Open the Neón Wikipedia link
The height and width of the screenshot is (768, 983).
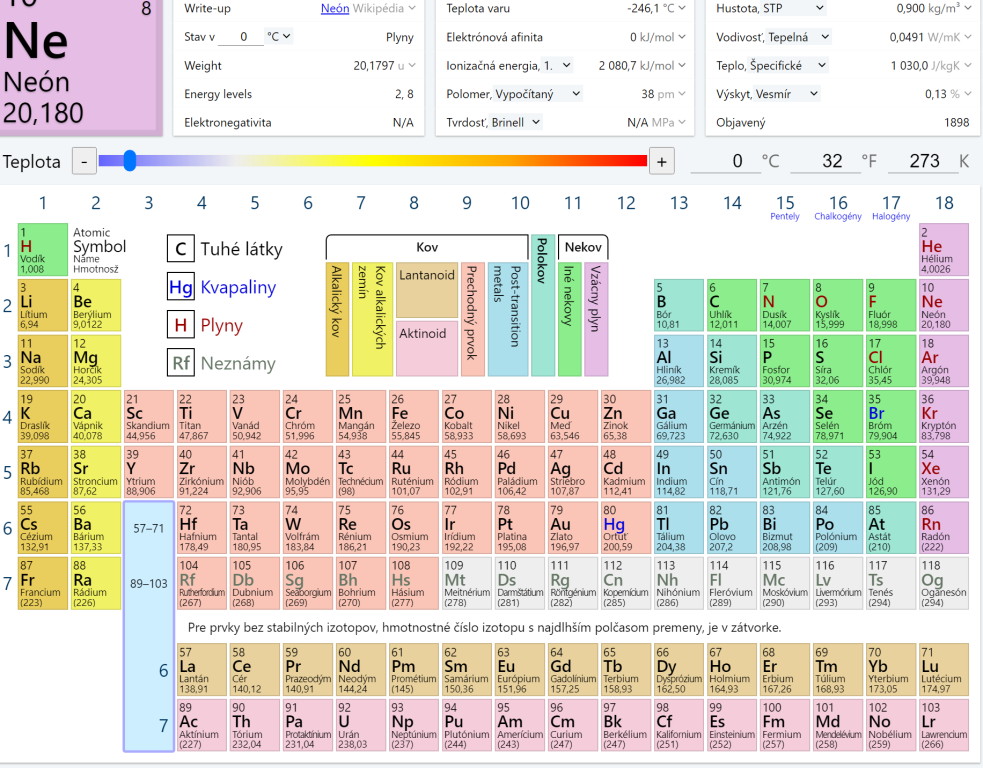(x=335, y=8)
